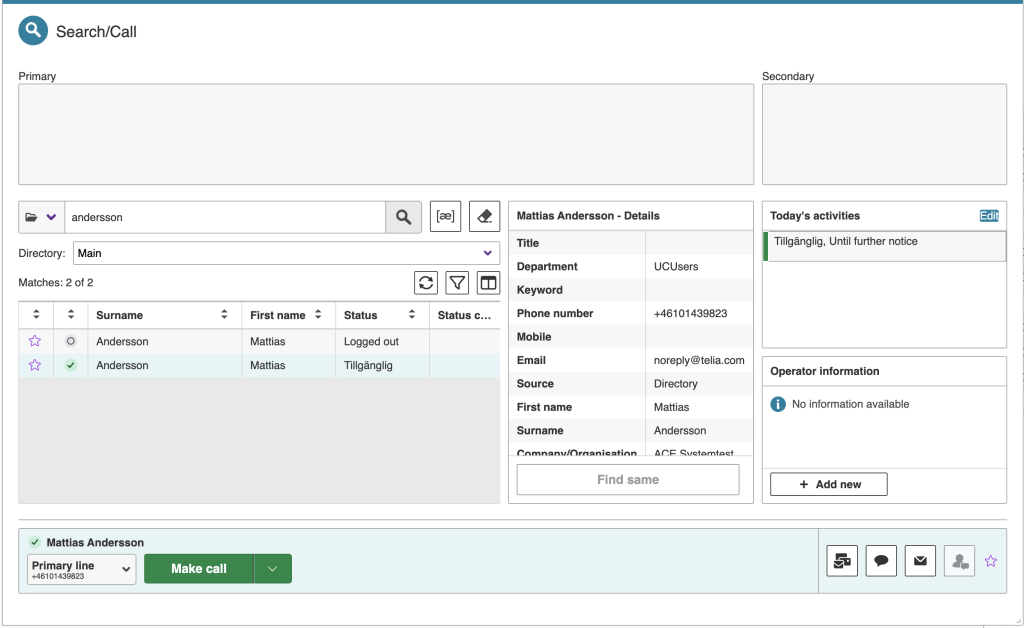This screenshot has width=1024, height=628.
Task: Expand the Make call options arrow
Action: pyautogui.click(x=273, y=569)
